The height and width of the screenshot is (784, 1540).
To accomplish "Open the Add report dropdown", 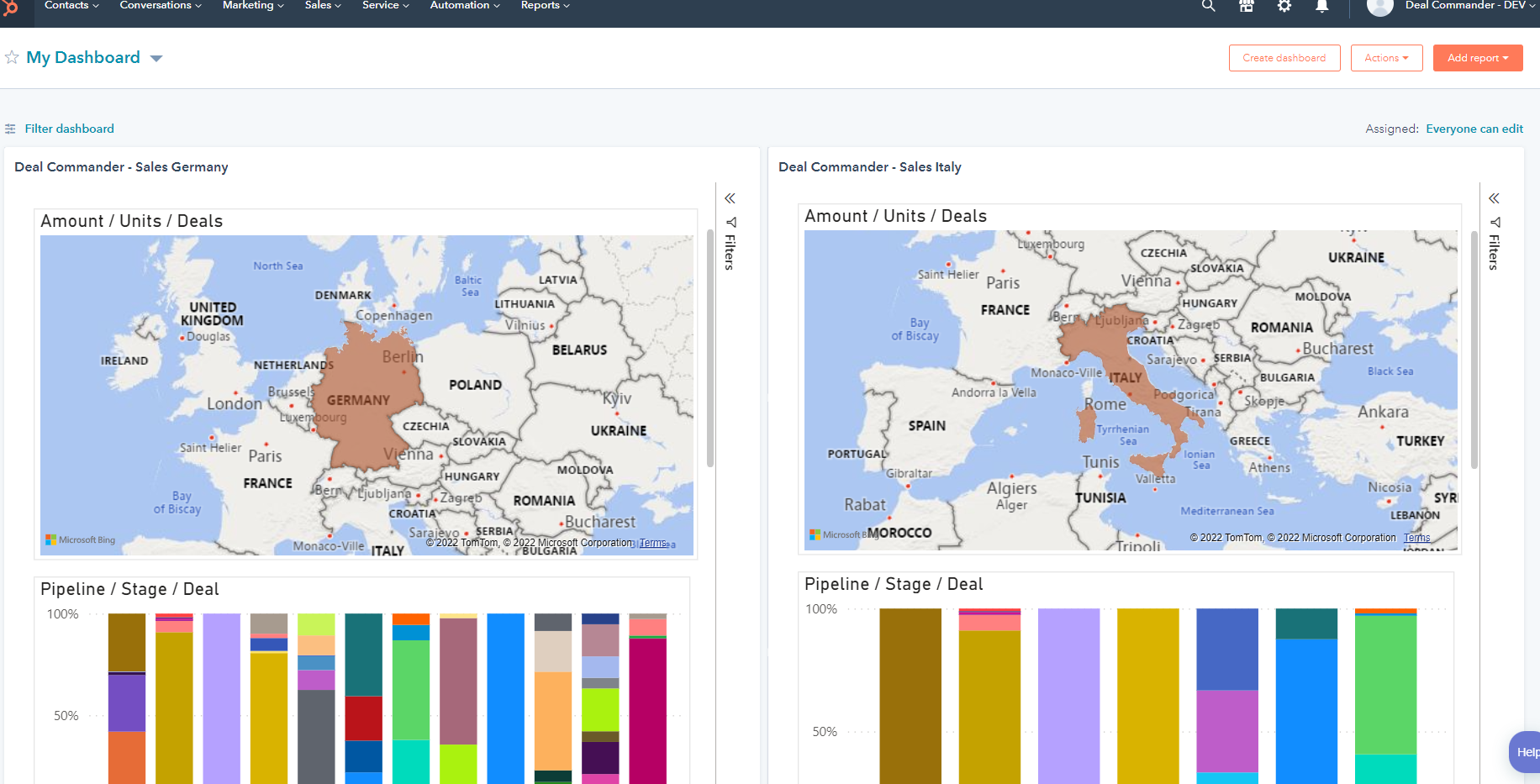I will point(1478,58).
